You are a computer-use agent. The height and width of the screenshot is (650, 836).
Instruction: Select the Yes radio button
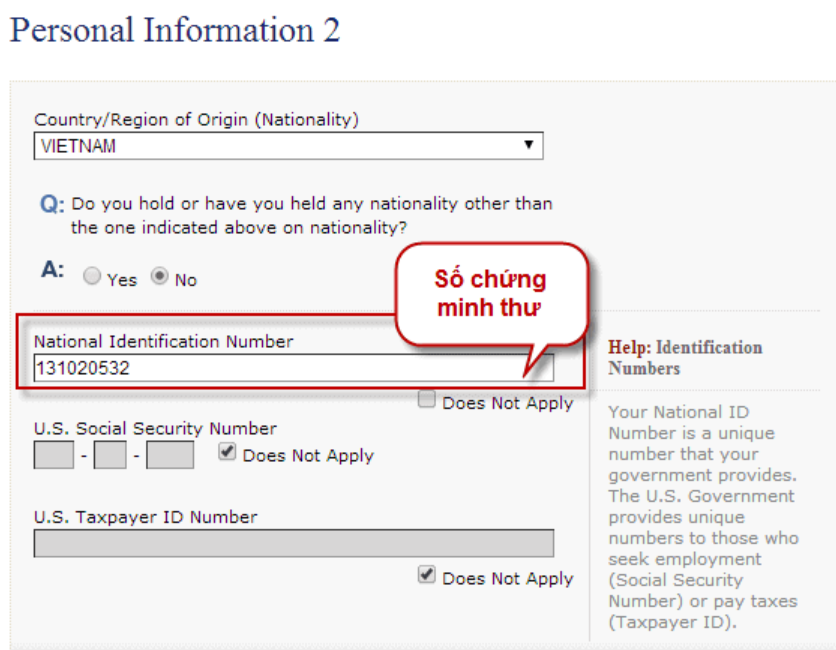(x=92, y=278)
